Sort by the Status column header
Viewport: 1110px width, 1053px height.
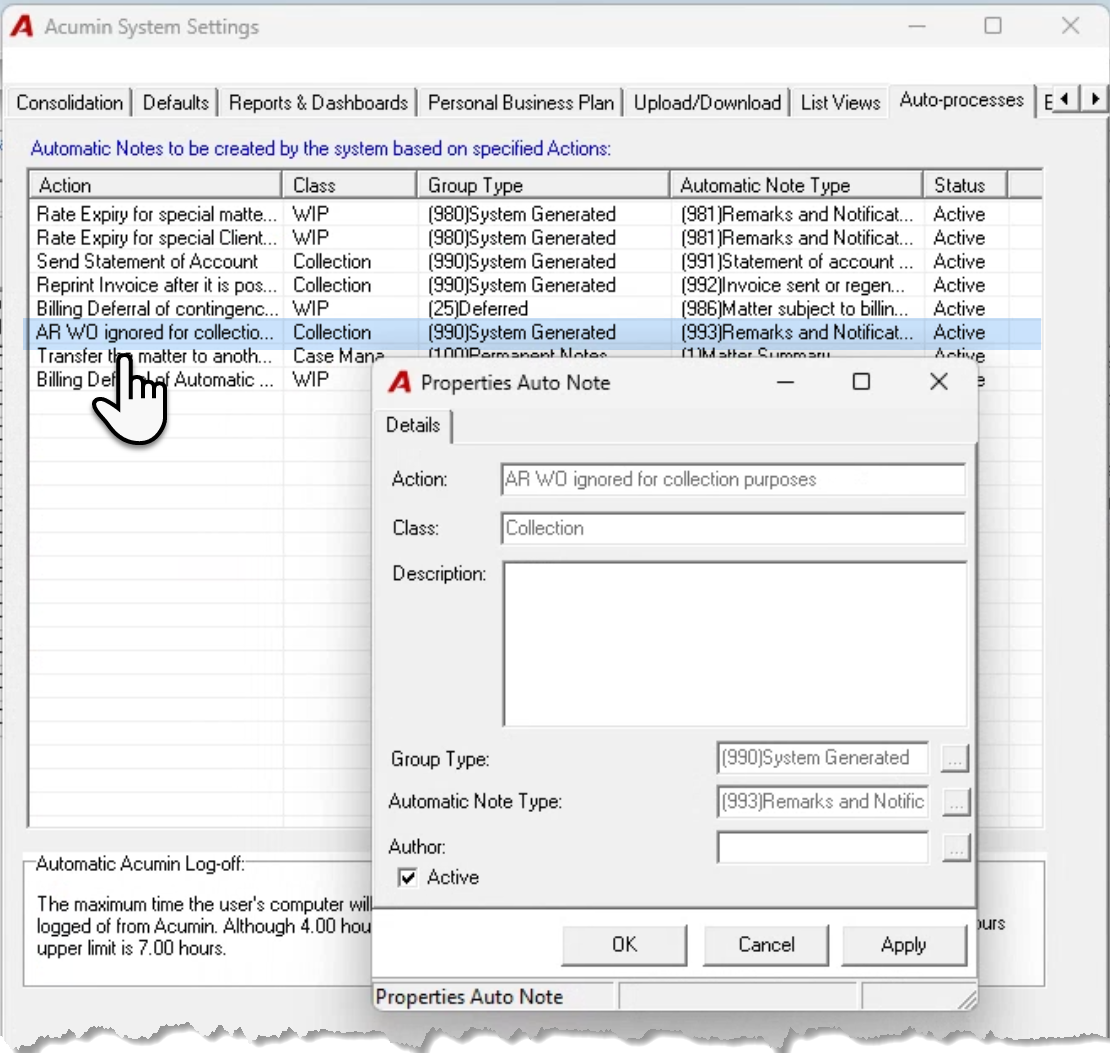click(x=965, y=185)
